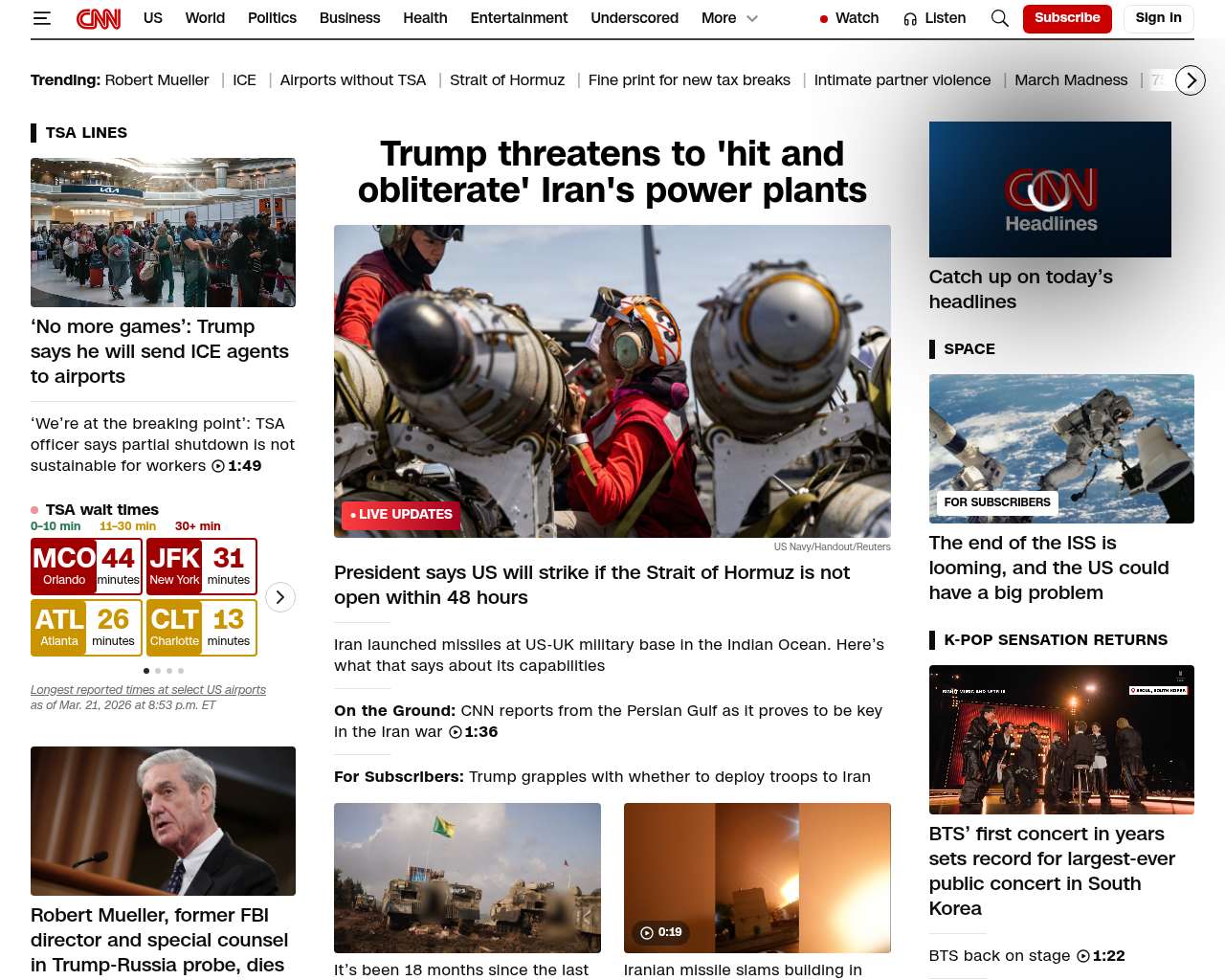This screenshot has height=980, width=1225.
Task: Open the Robert Mueller photo thumbnail
Action: (x=163, y=821)
